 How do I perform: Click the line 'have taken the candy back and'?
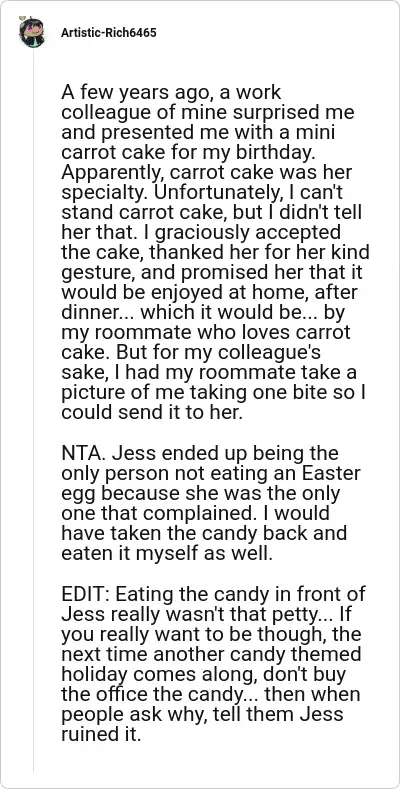click(x=204, y=533)
